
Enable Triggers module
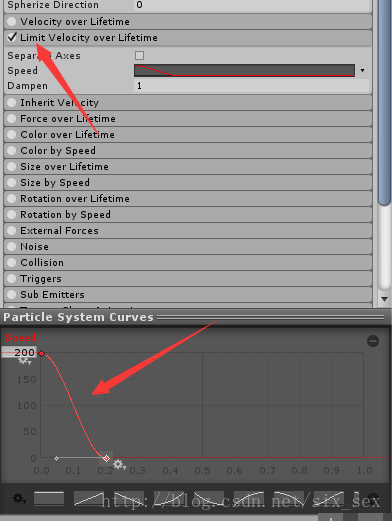pos(12,278)
